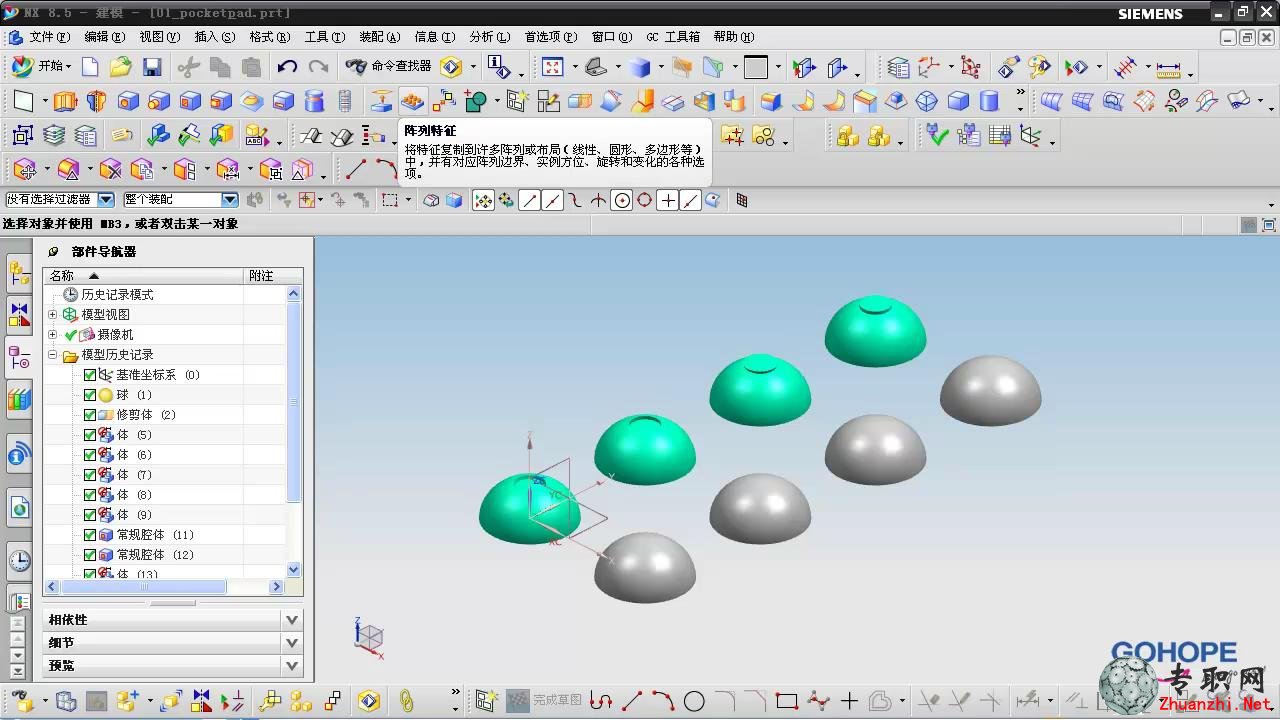1280x720 pixels.
Task: Open the 视图(V) menu
Action: 159,37
